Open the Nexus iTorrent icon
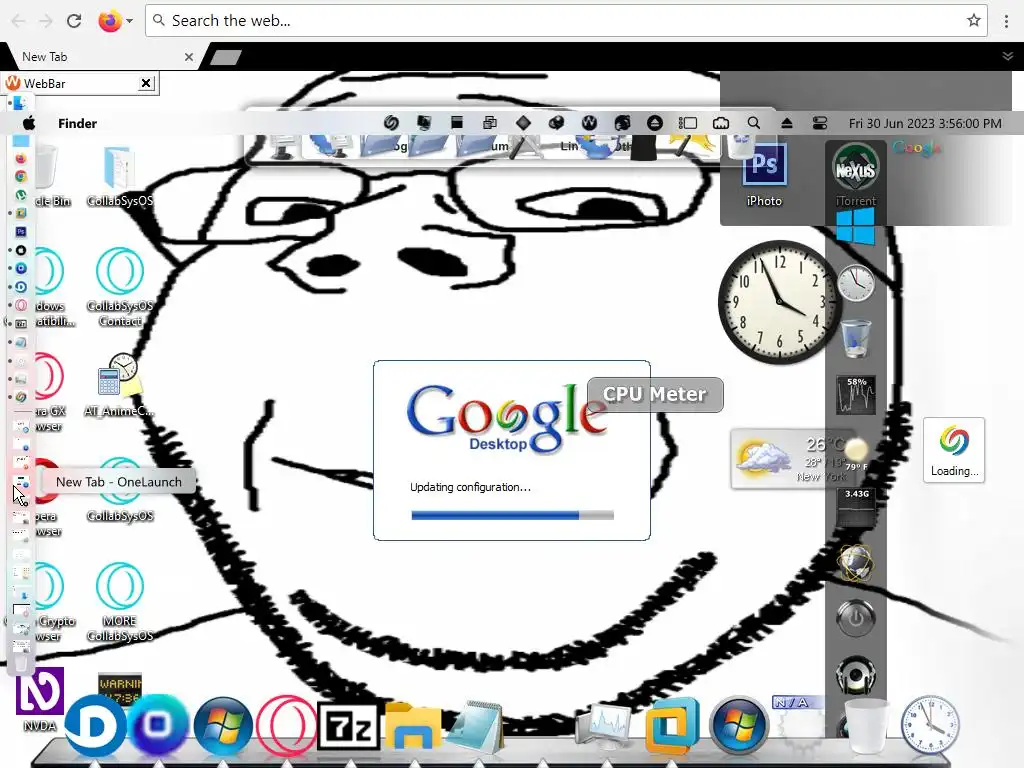The width and height of the screenshot is (1024, 768). click(856, 175)
